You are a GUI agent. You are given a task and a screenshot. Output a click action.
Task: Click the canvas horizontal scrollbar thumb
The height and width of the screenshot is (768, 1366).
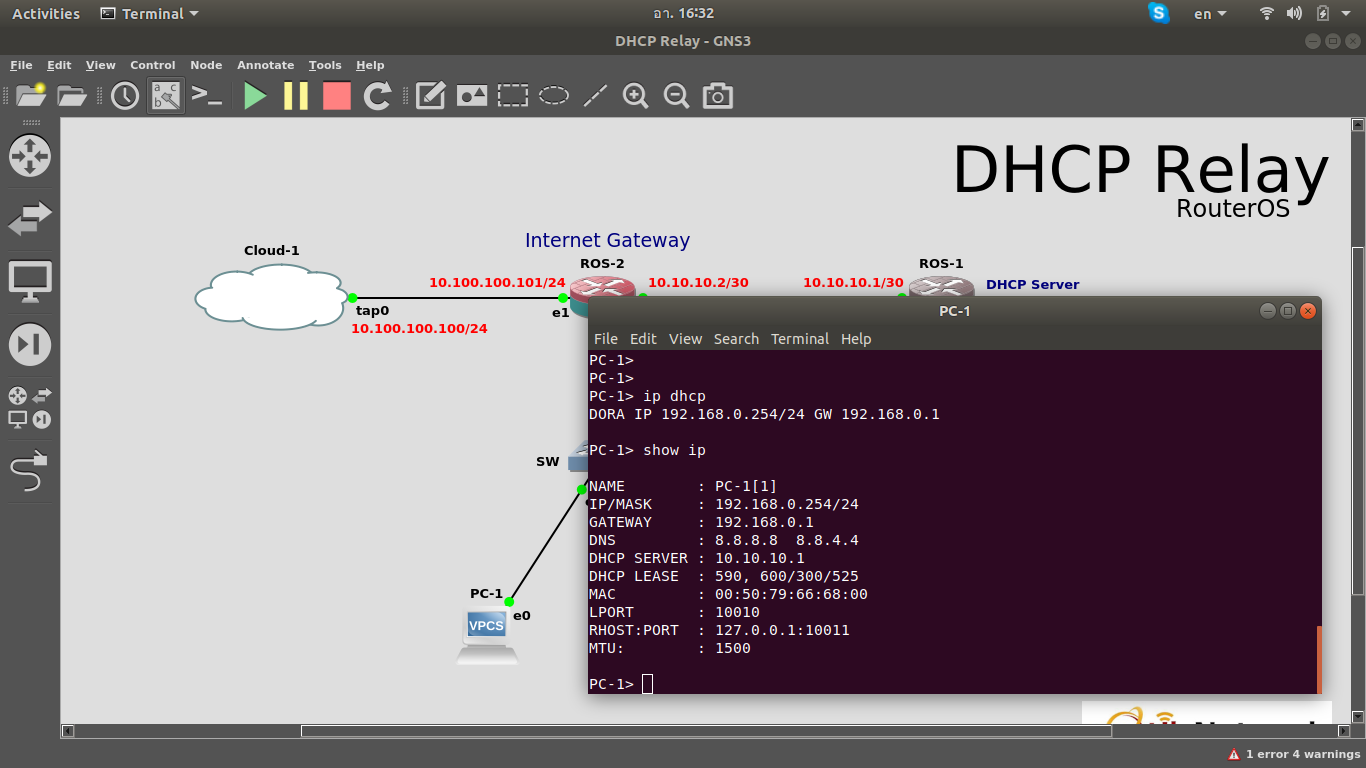706,731
